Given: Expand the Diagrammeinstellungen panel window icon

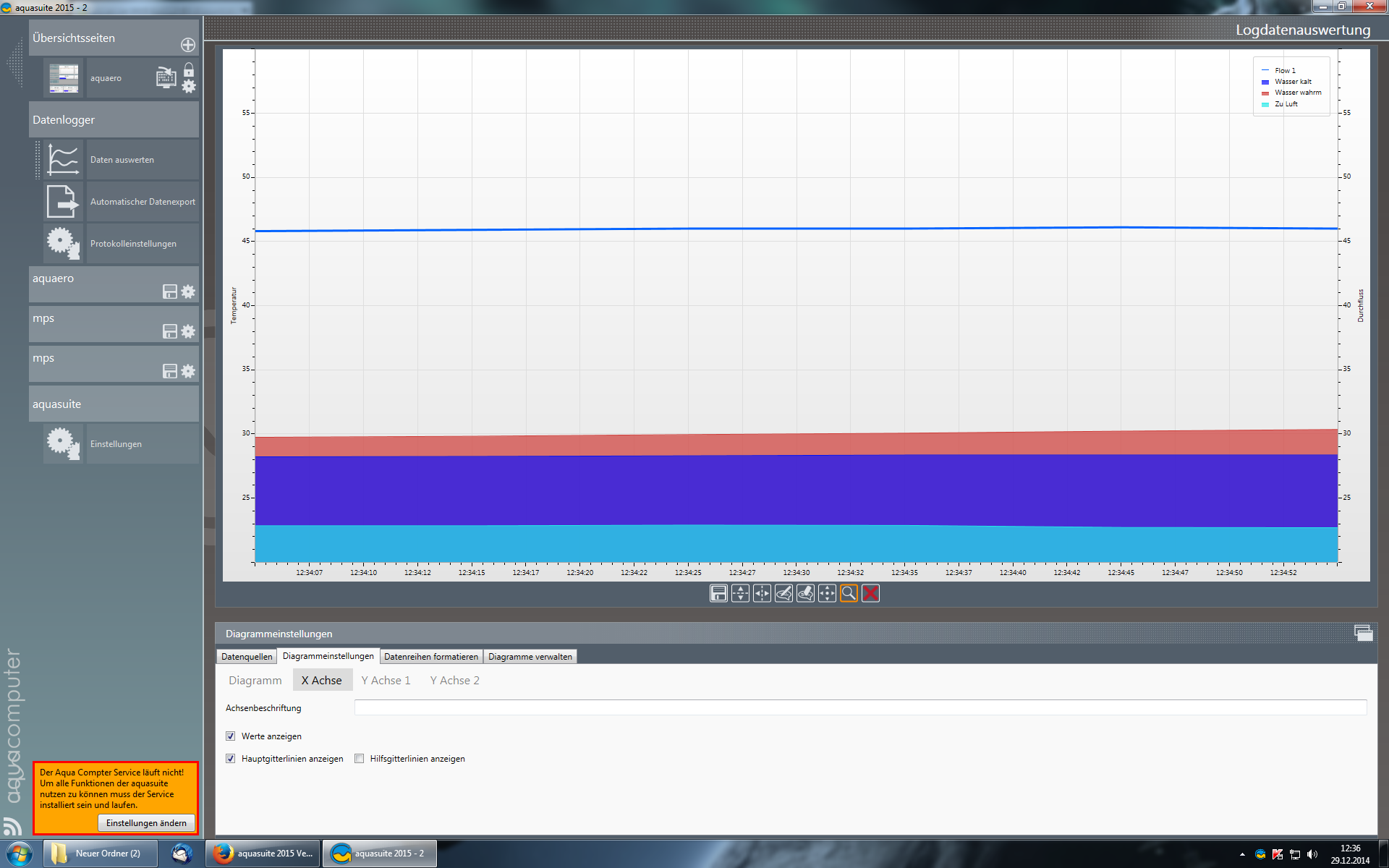Looking at the screenshot, I should pos(1363,633).
